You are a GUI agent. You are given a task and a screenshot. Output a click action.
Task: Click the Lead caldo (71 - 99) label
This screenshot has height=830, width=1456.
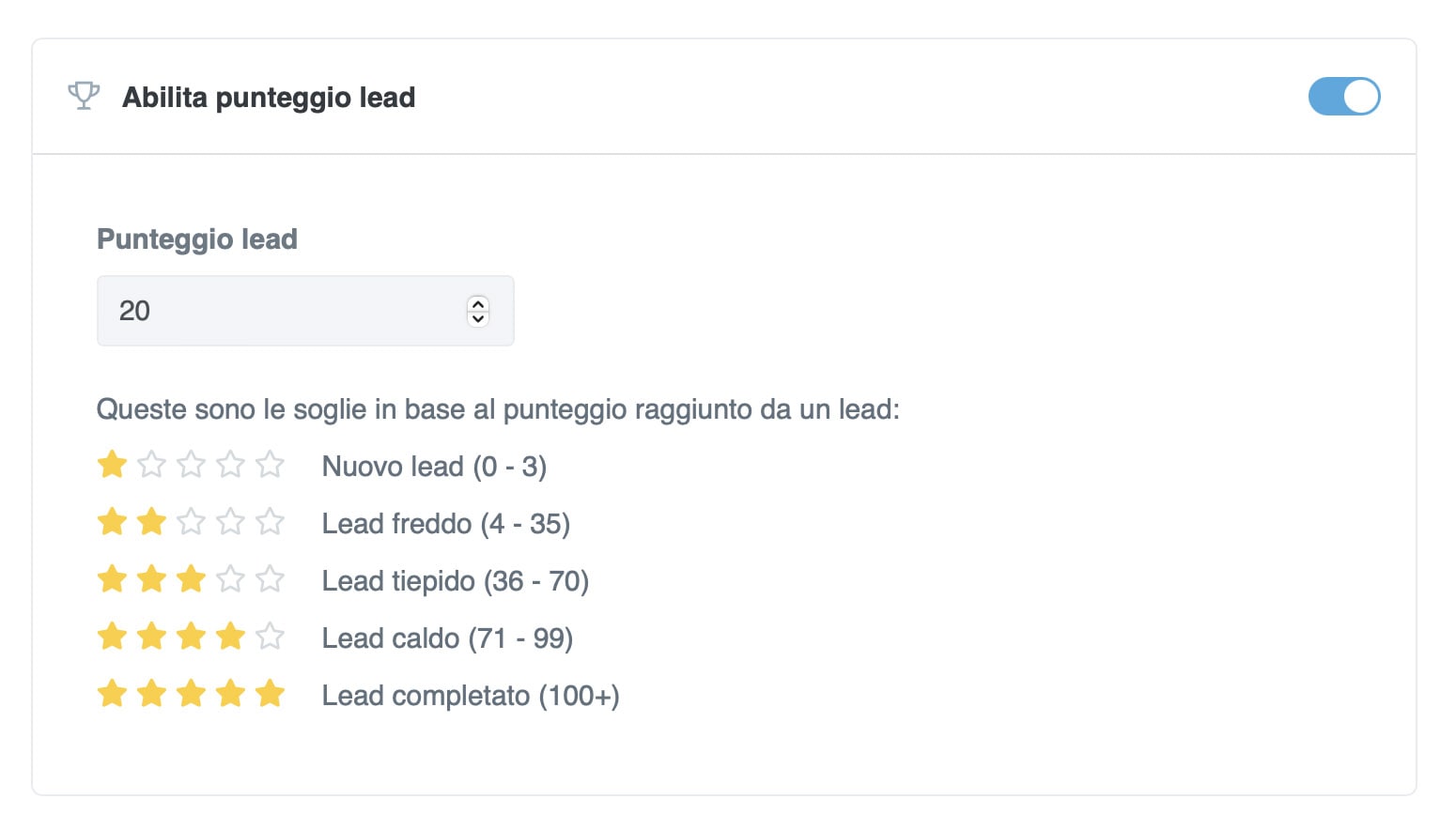point(447,638)
